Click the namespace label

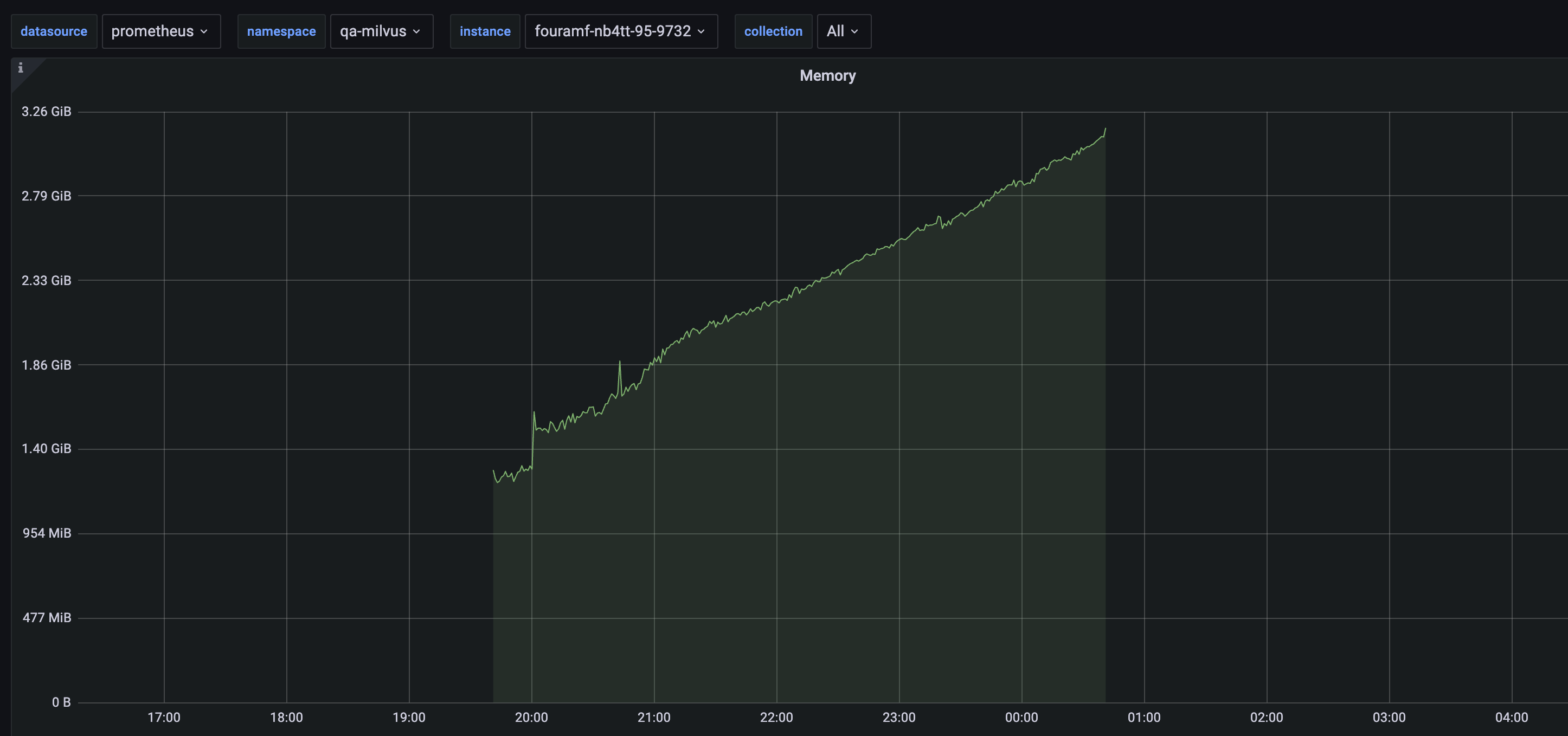point(281,31)
